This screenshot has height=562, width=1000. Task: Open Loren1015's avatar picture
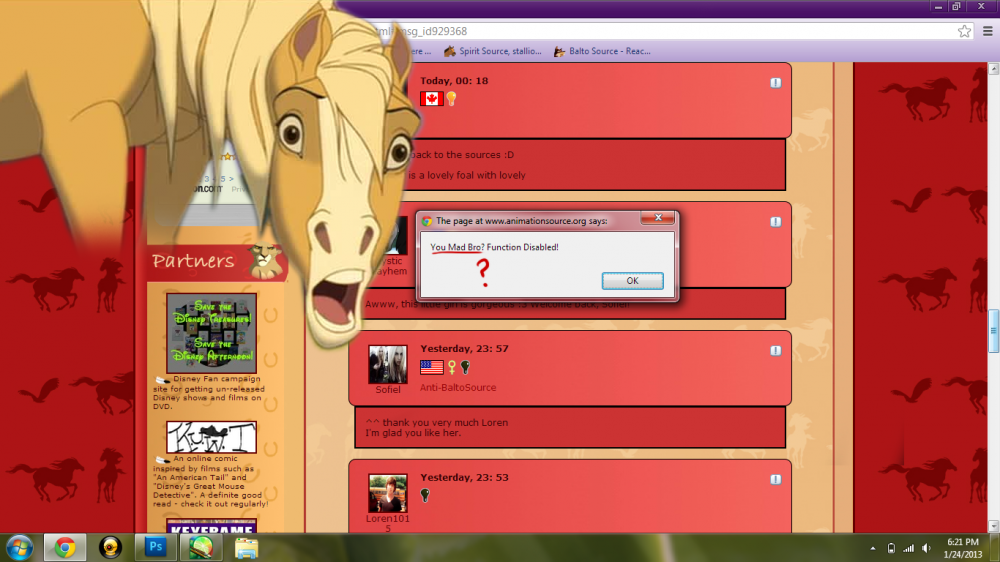388,493
